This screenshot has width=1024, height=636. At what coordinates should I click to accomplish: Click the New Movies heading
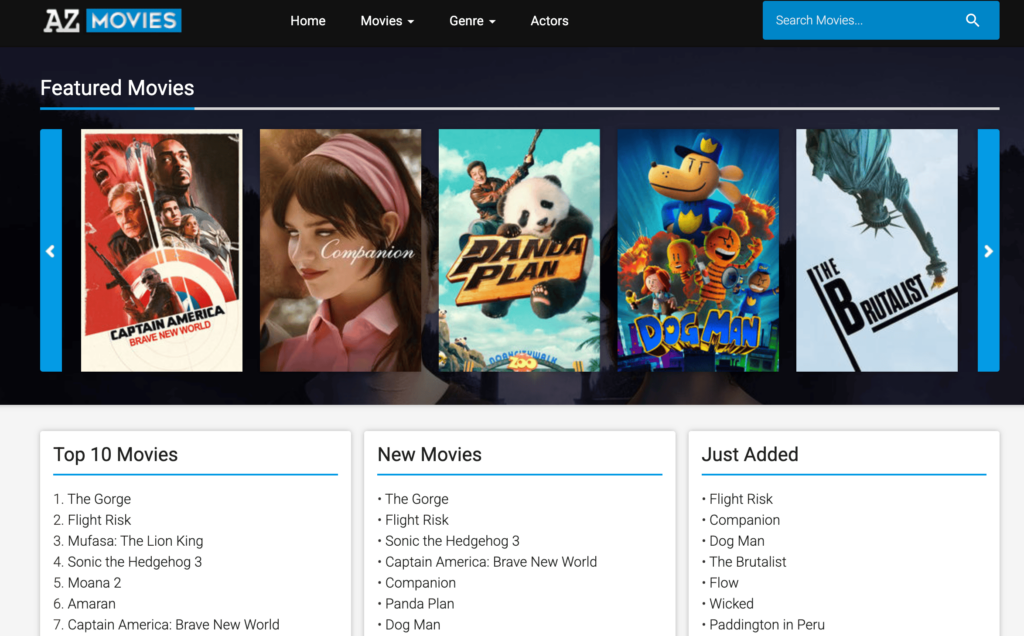pyautogui.click(x=430, y=454)
